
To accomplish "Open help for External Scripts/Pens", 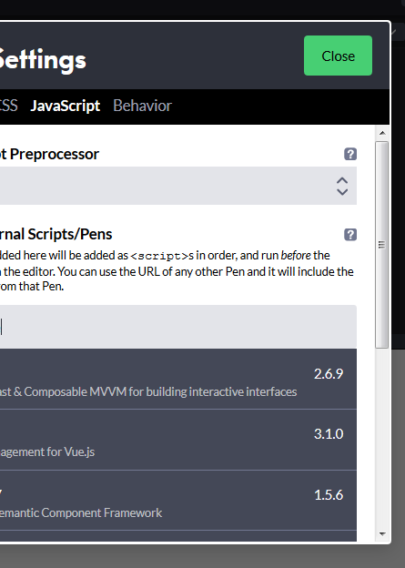I will click(x=350, y=234).
